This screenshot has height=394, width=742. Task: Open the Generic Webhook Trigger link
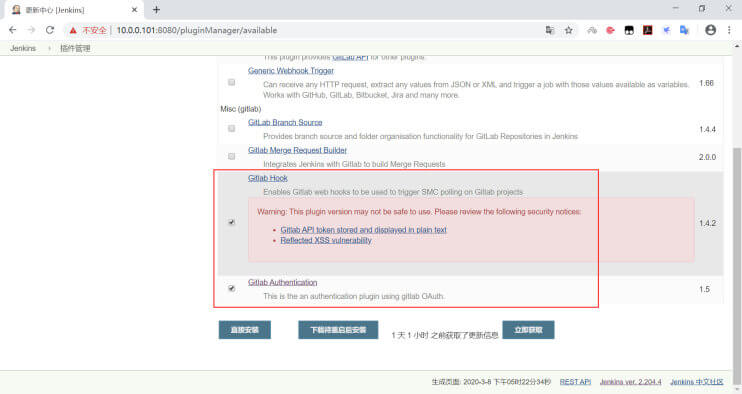(291, 70)
